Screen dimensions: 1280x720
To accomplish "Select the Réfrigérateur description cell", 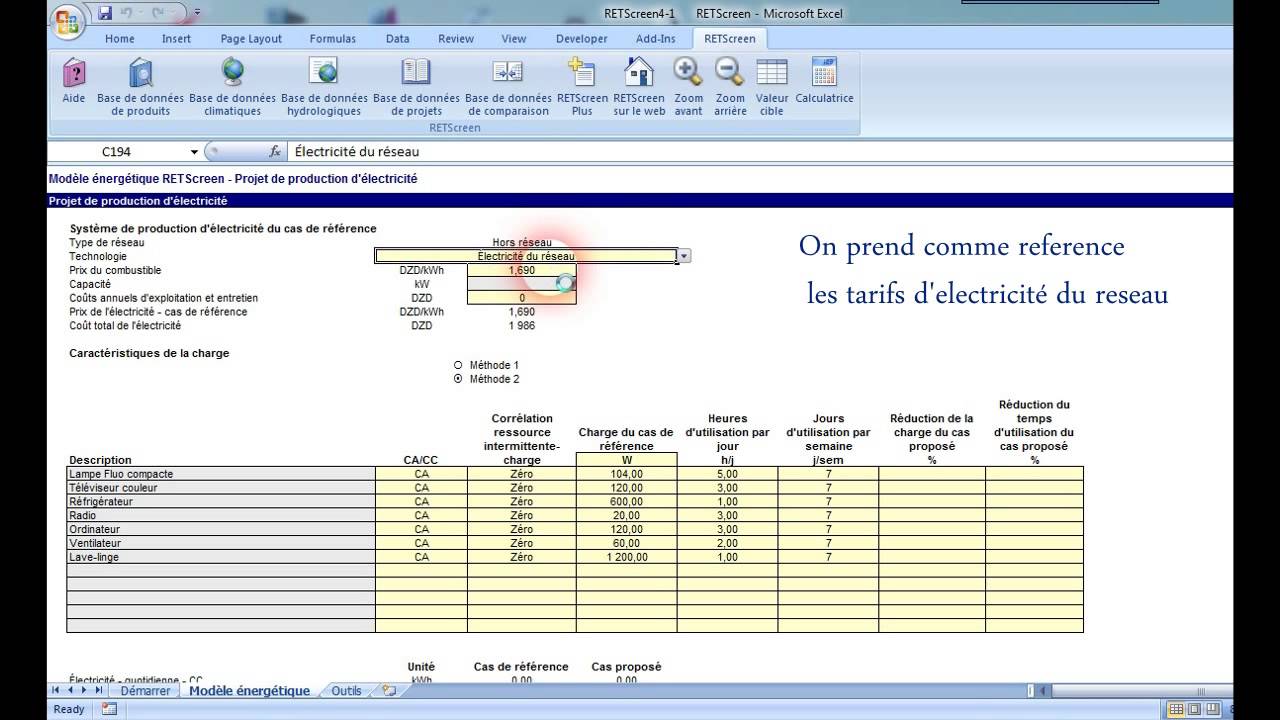I will pyautogui.click(x=221, y=502).
